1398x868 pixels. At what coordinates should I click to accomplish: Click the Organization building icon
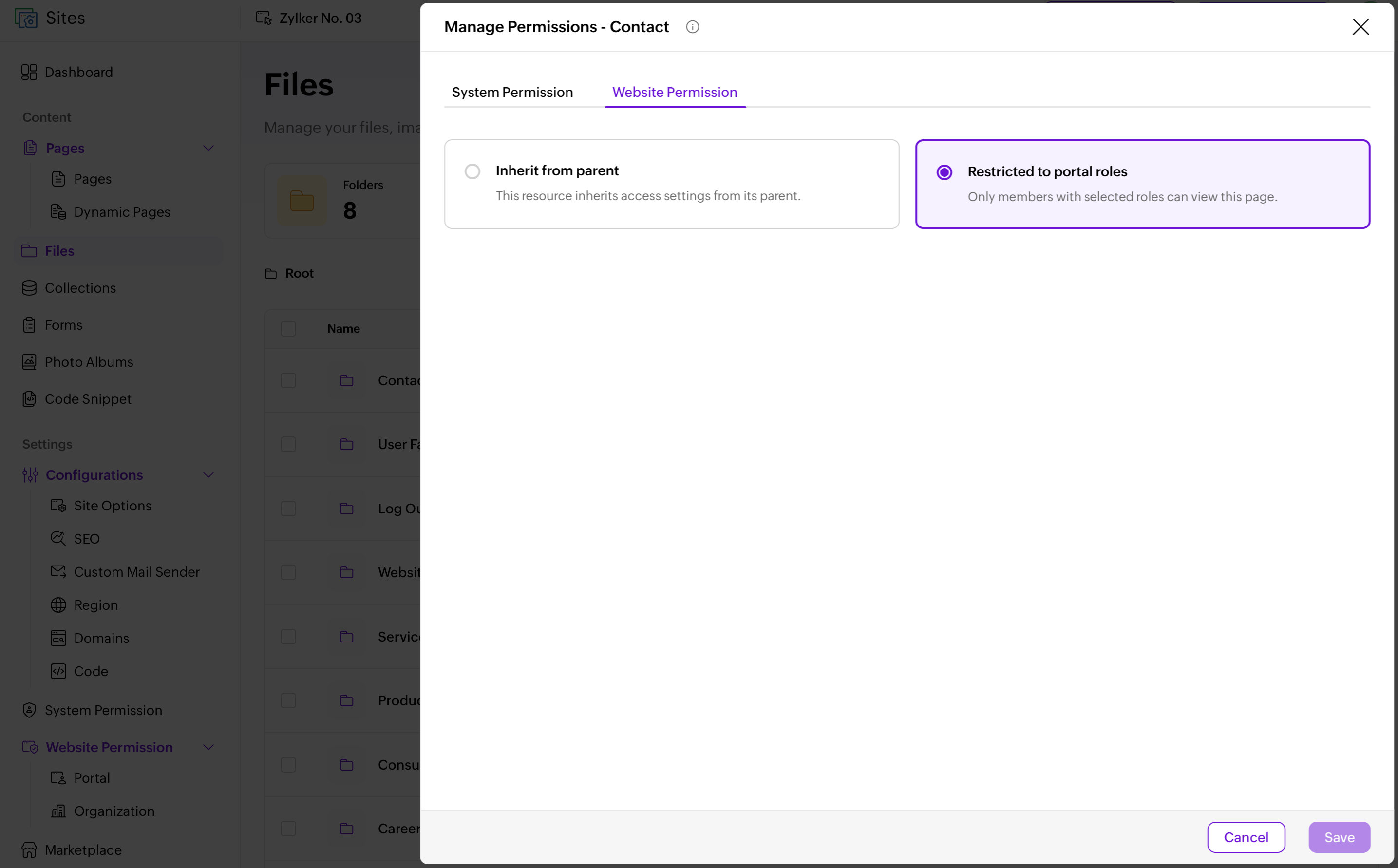click(x=58, y=811)
